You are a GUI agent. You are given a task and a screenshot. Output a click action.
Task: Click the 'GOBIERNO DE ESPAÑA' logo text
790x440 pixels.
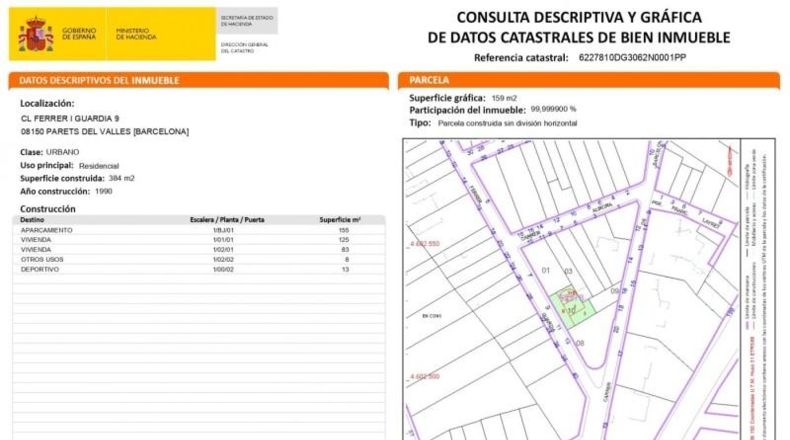pyautogui.click(x=79, y=34)
